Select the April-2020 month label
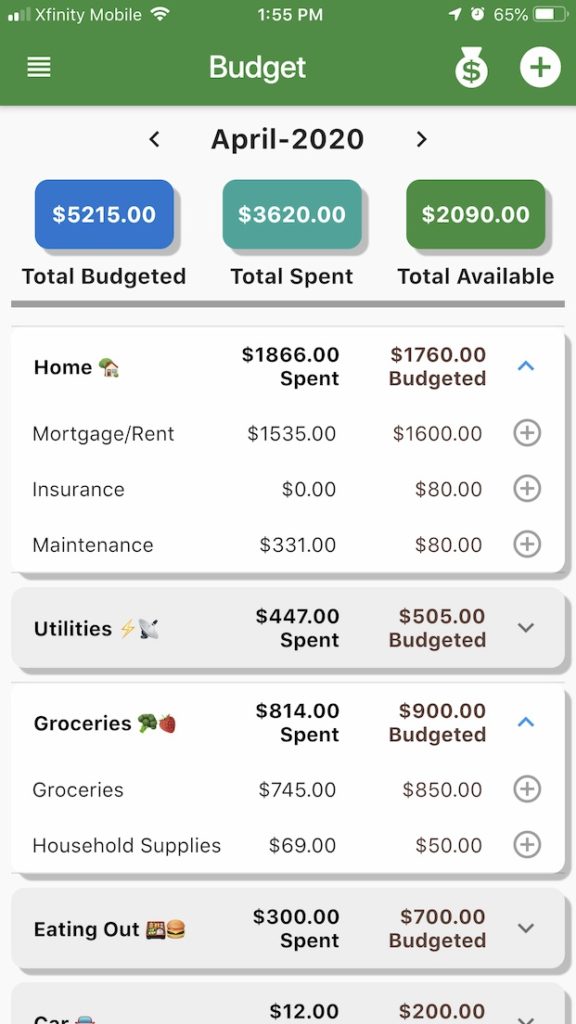This screenshot has width=576, height=1024. tap(287, 139)
